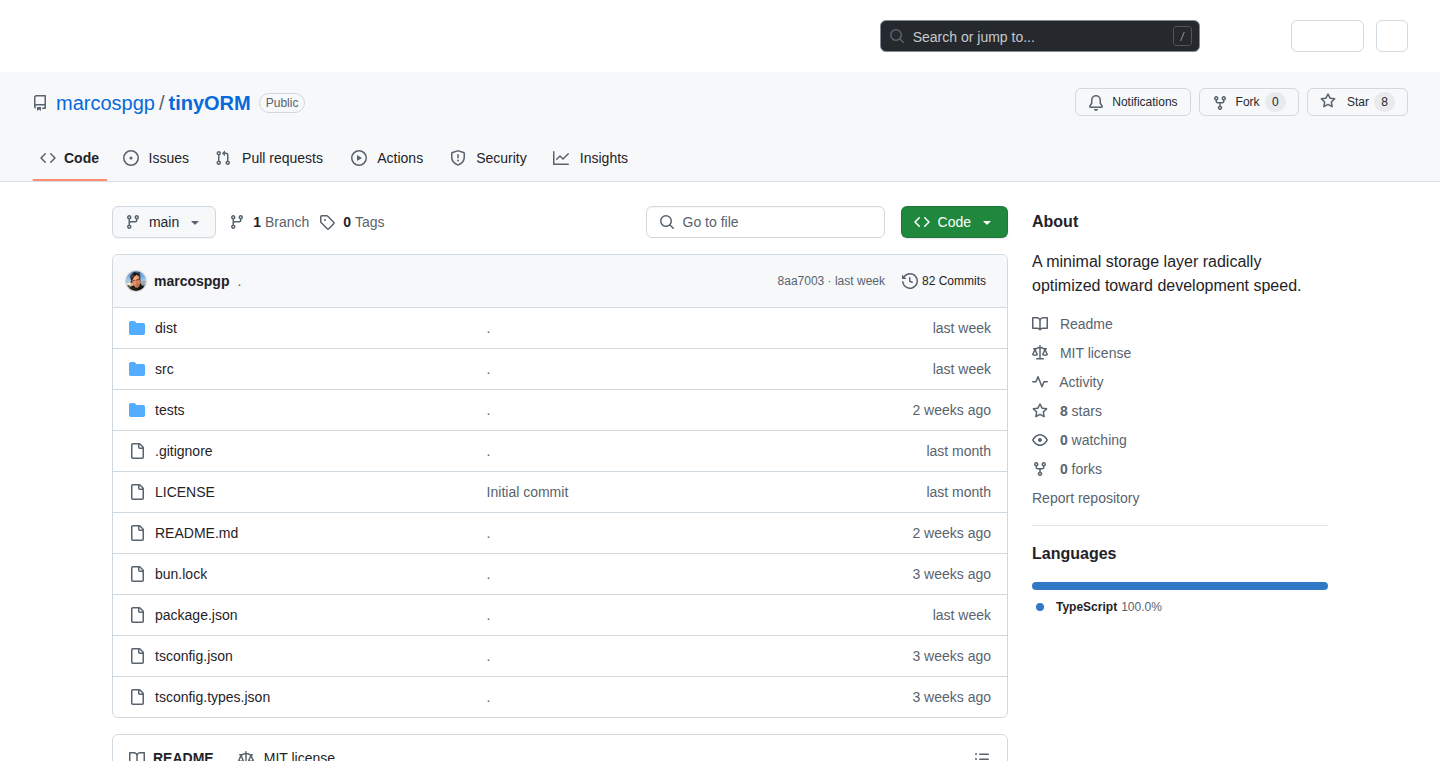The image size is (1440, 761).
Task: Open the Insights tab
Action: point(590,158)
